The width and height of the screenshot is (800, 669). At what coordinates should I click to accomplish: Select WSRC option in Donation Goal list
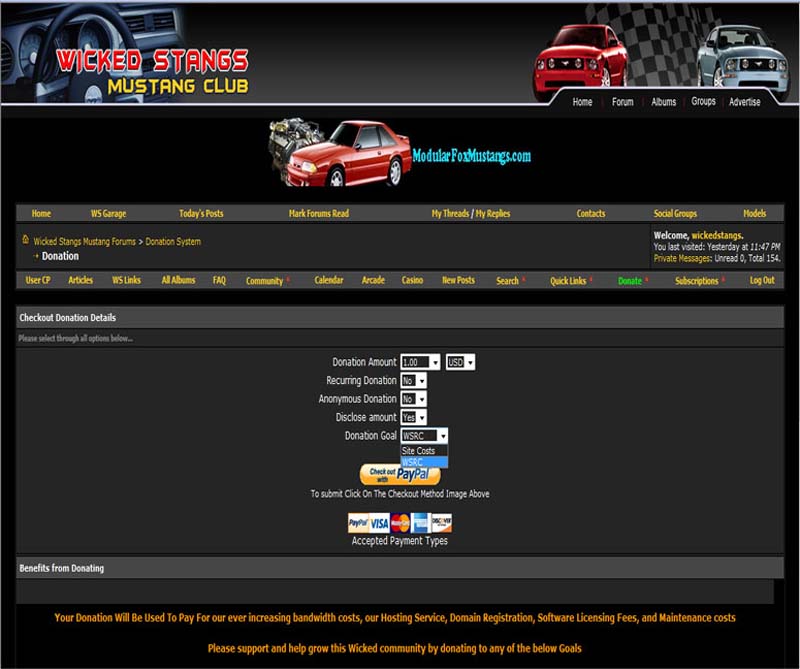point(424,462)
